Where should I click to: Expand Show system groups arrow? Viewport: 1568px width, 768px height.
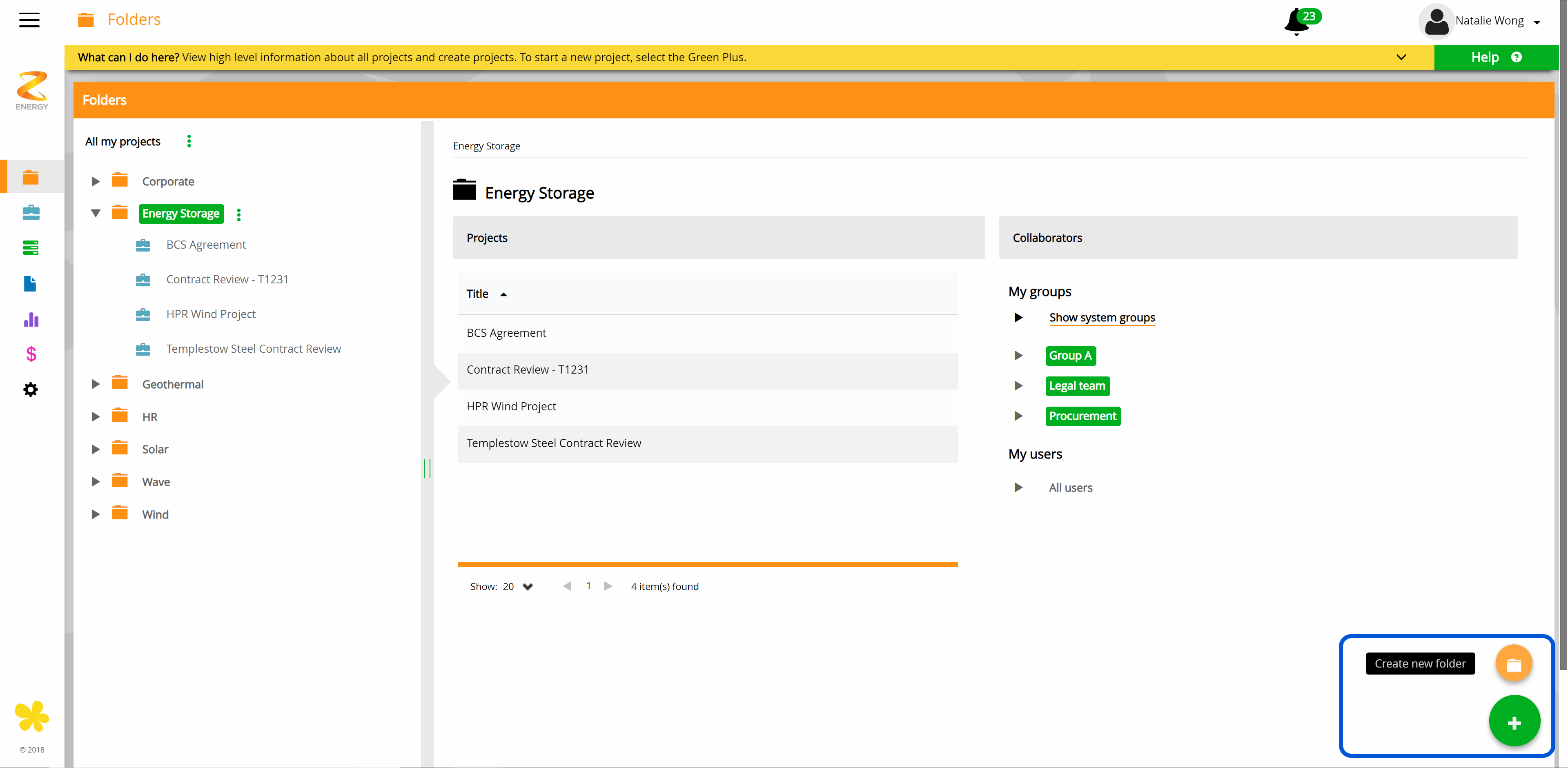click(x=1018, y=318)
